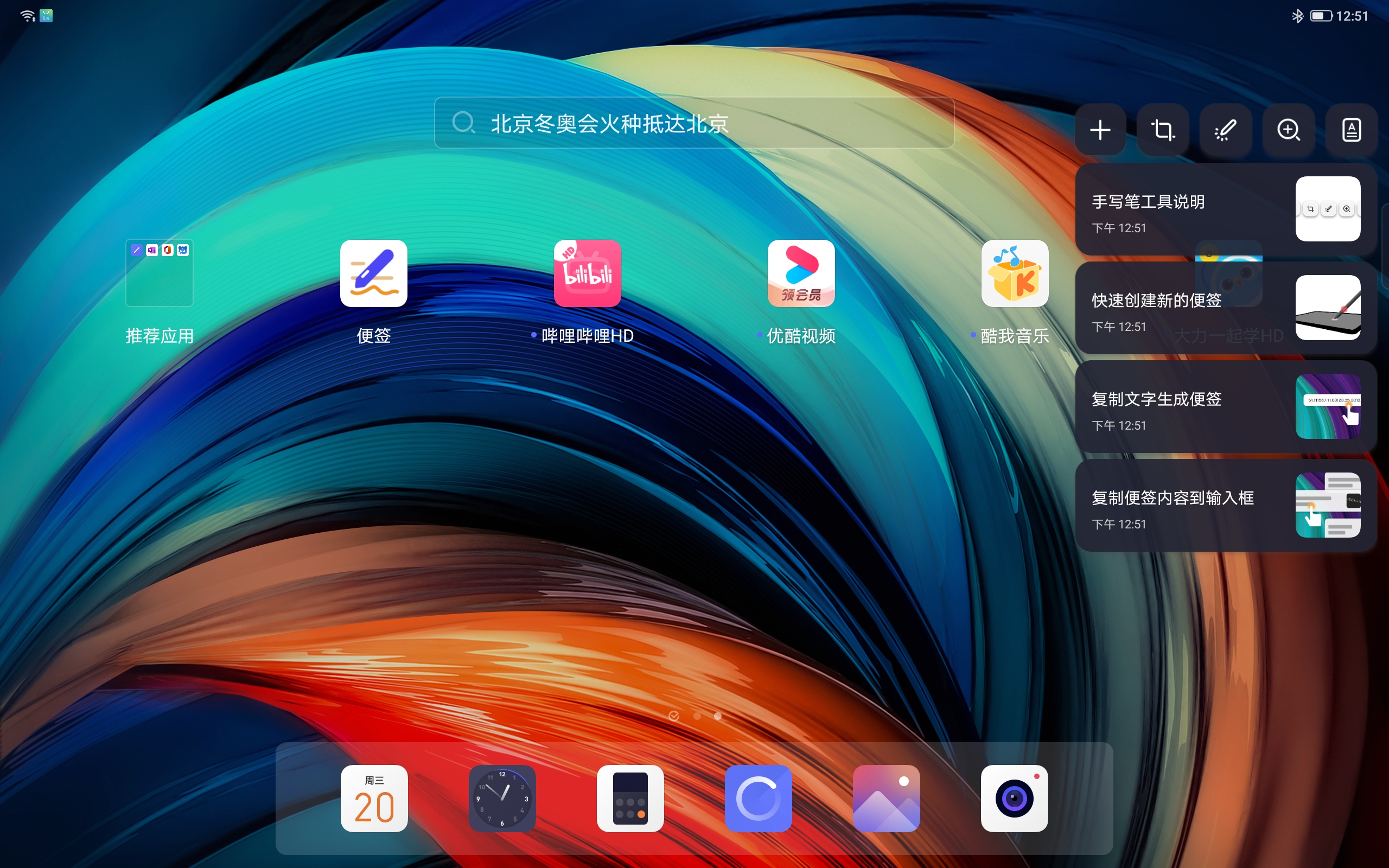Activate the magnifier zoom tool

(1289, 130)
